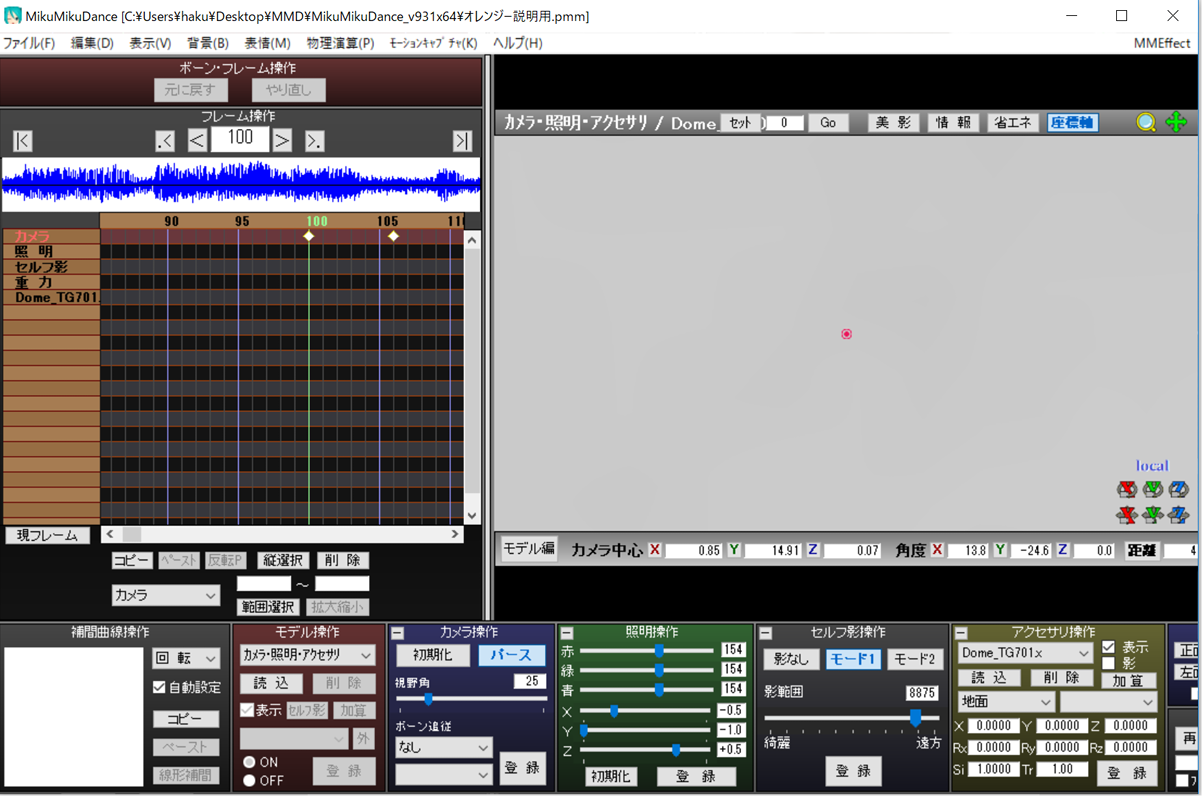The image size is (1202, 796).
Task: Open the empty dropdown below なし
Action: point(444,774)
